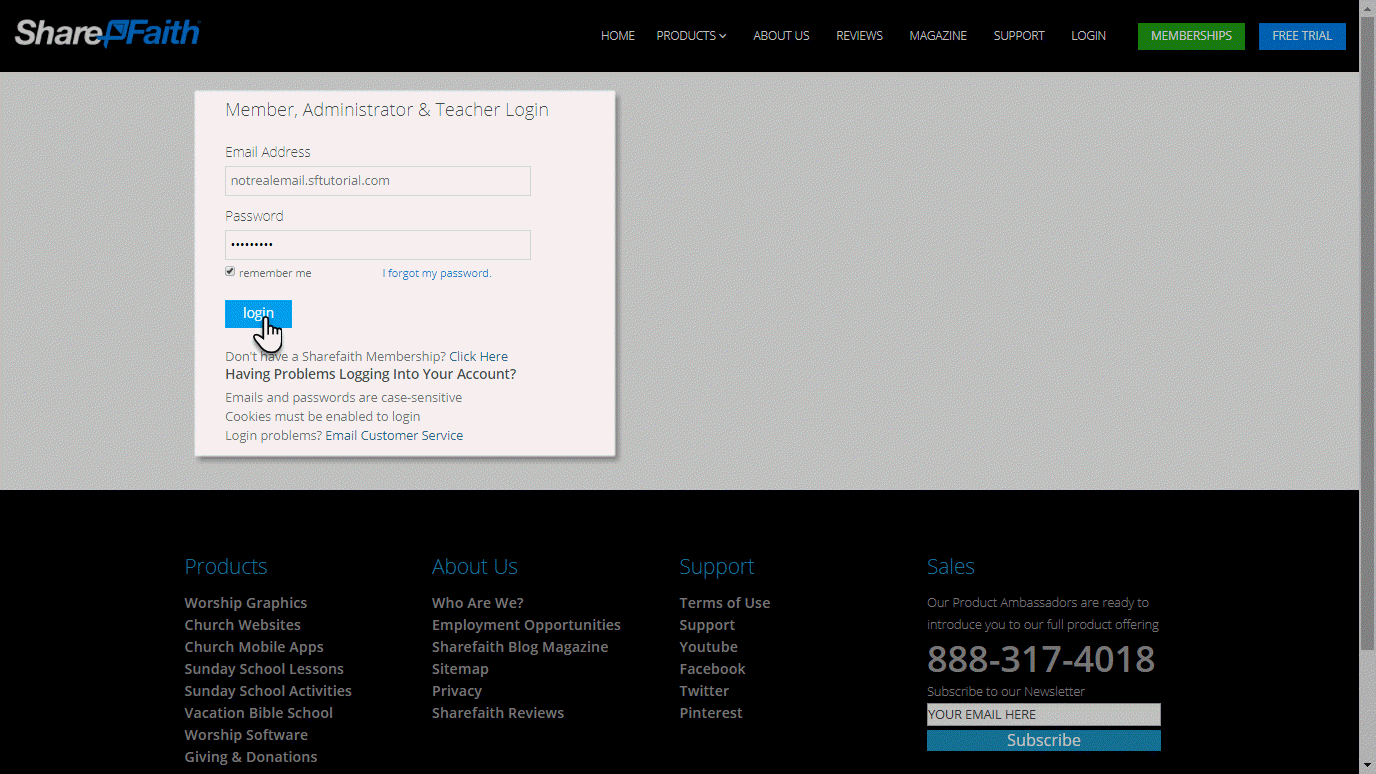Open Worship Software footer link
Image resolution: width=1376 pixels, height=774 pixels.
click(246, 735)
